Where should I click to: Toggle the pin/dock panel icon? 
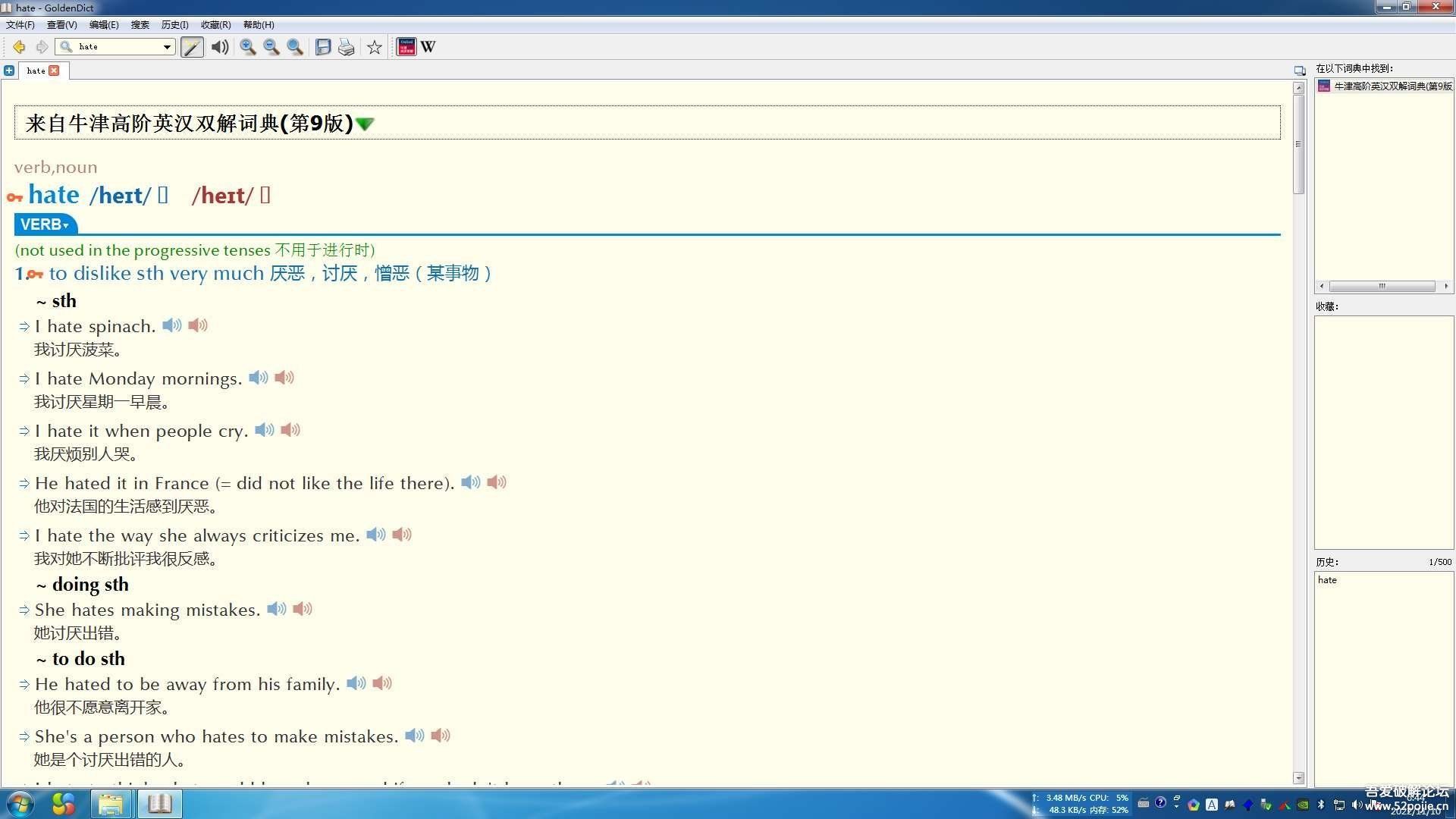click(x=1299, y=70)
